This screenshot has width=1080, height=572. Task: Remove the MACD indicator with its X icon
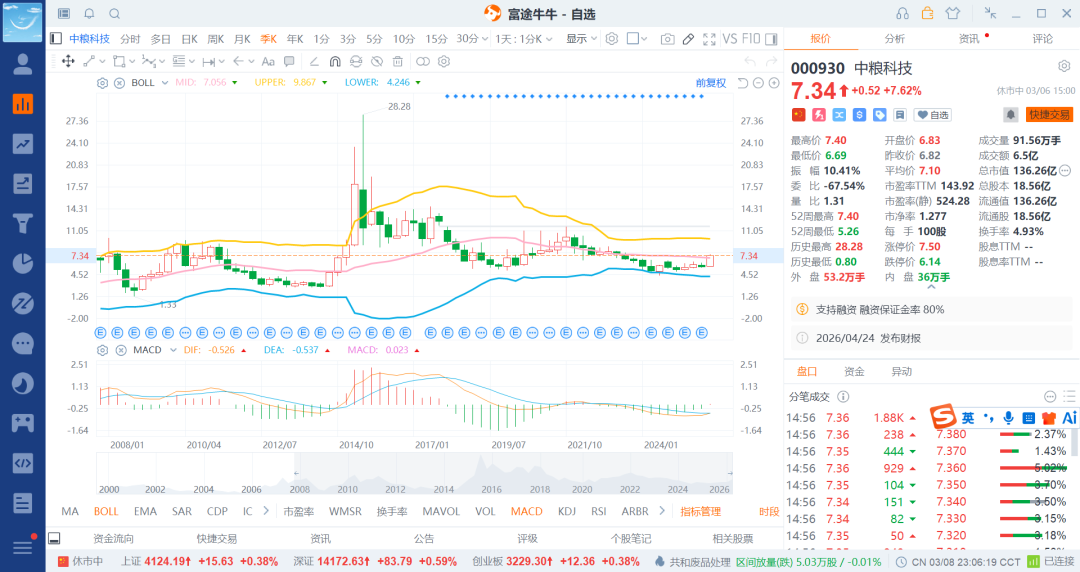(x=119, y=350)
